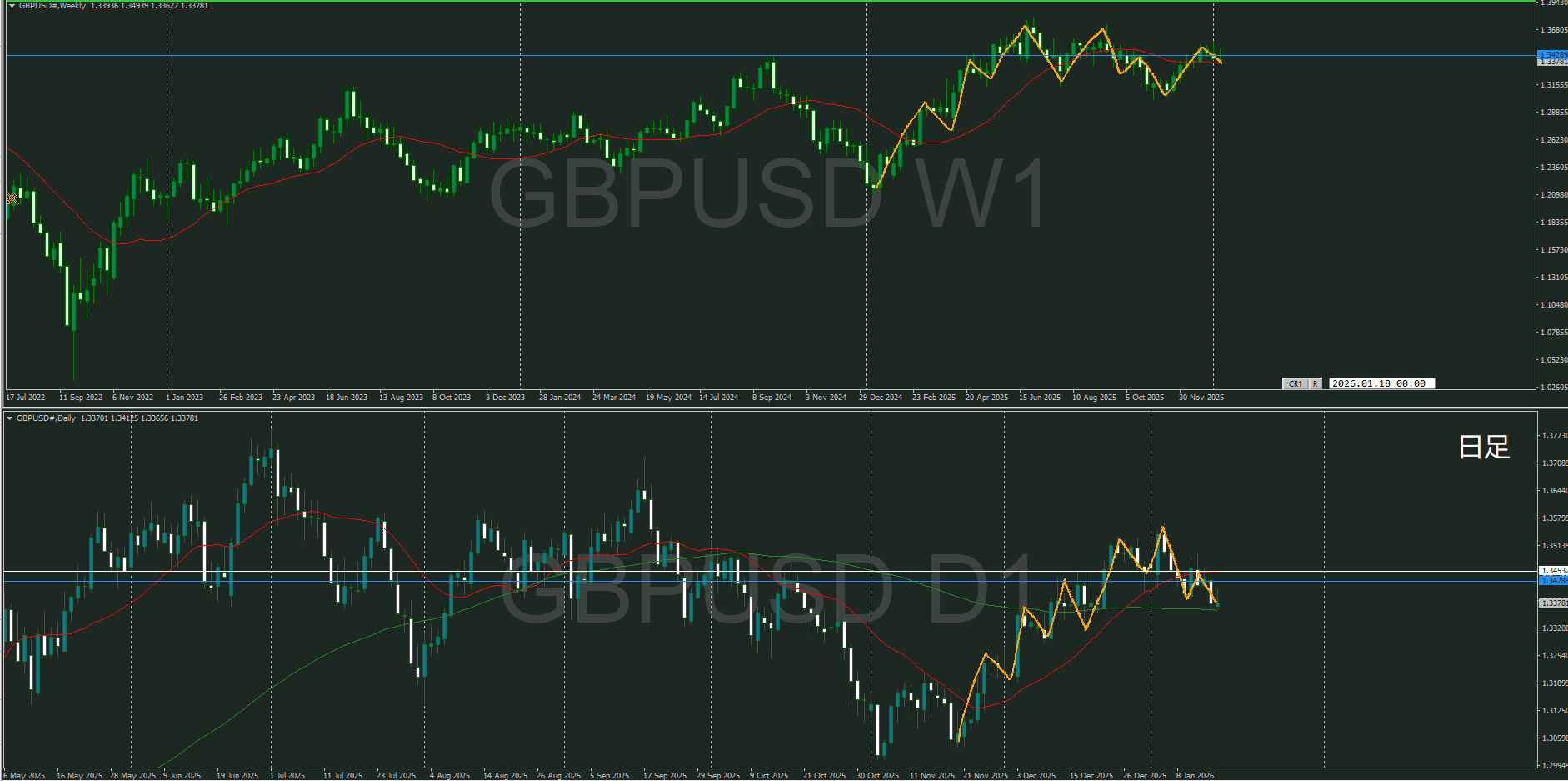Viewport: 1568px width, 781px height.
Task: Click the 30 Nov 2025 weekly axis label
Action: tap(1201, 398)
